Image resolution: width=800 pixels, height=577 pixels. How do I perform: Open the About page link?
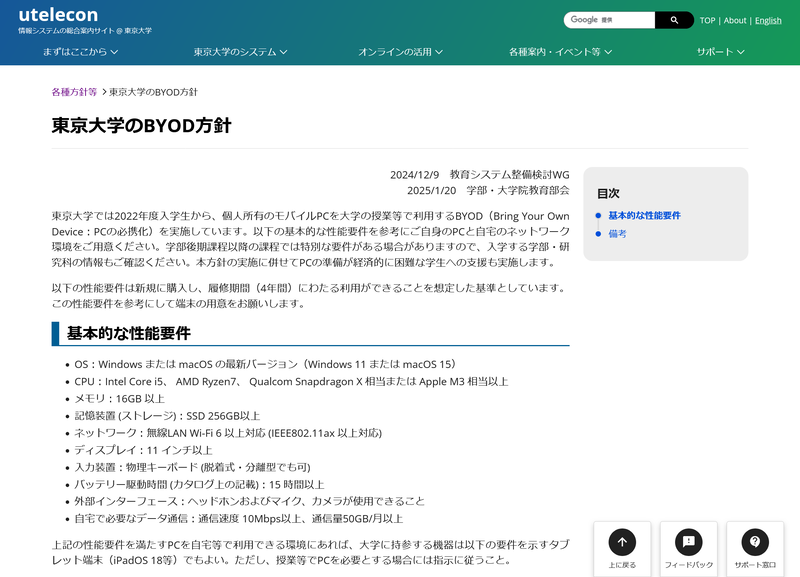(x=736, y=19)
